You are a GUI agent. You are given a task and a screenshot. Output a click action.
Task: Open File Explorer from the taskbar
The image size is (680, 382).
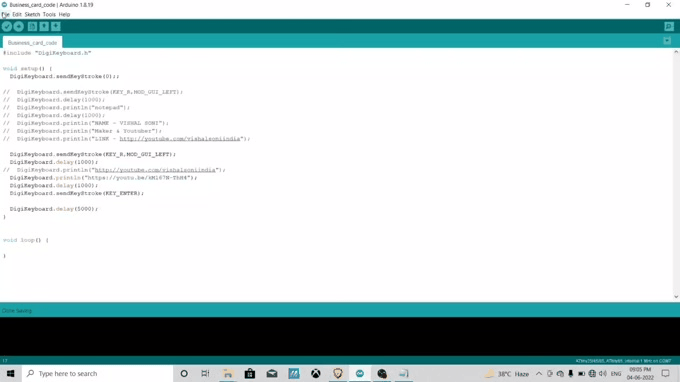coord(228,373)
